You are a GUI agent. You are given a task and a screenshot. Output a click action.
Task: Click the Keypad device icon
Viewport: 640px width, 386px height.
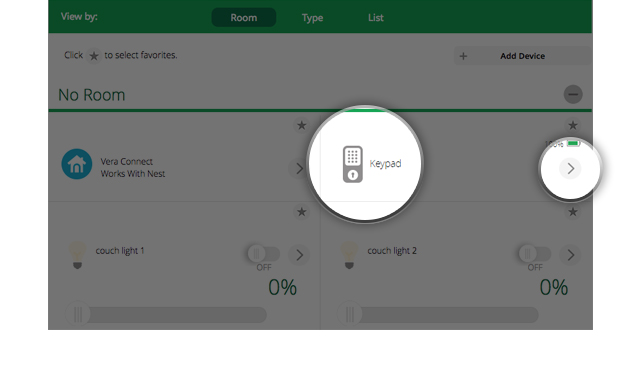coord(353,164)
